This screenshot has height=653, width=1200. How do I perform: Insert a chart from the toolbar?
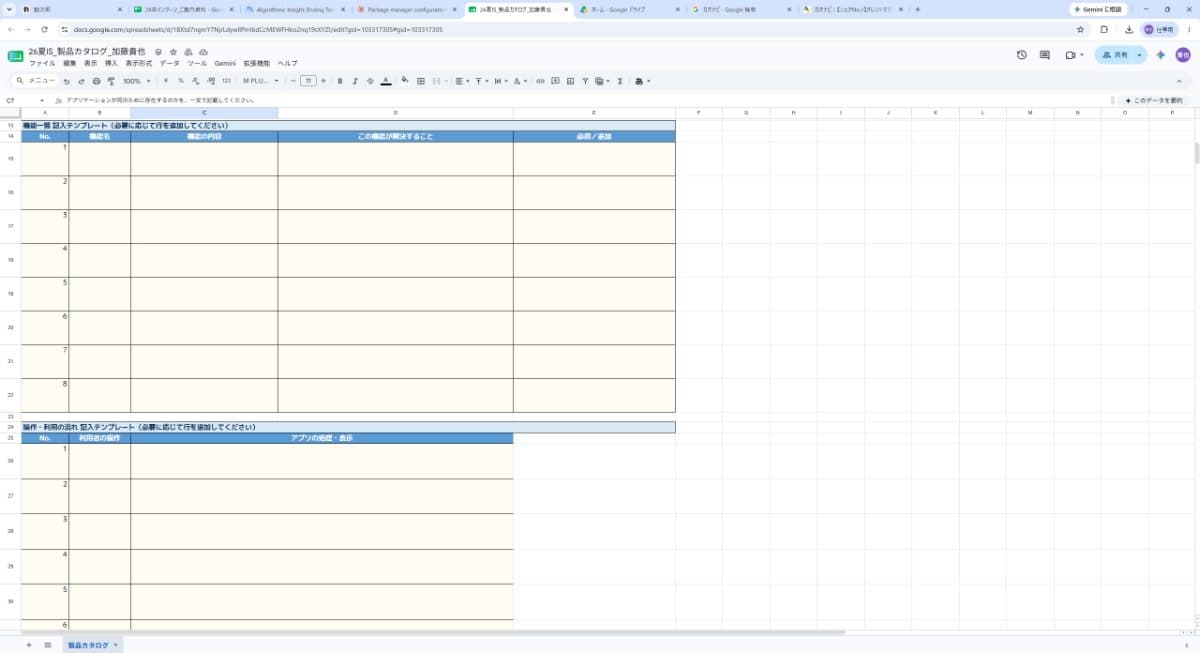570,81
